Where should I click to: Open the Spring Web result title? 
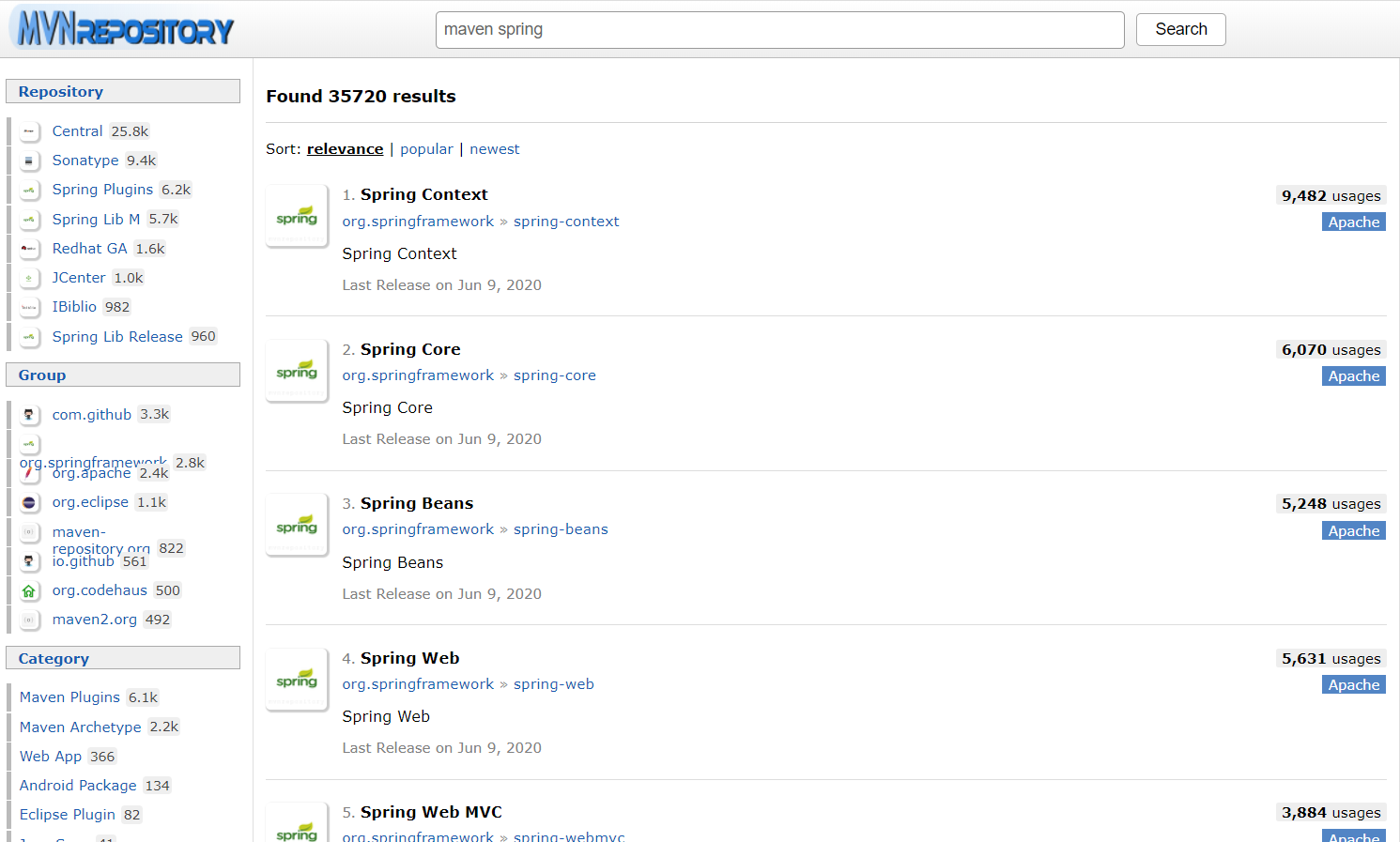pyautogui.click(x=410, y=658)
